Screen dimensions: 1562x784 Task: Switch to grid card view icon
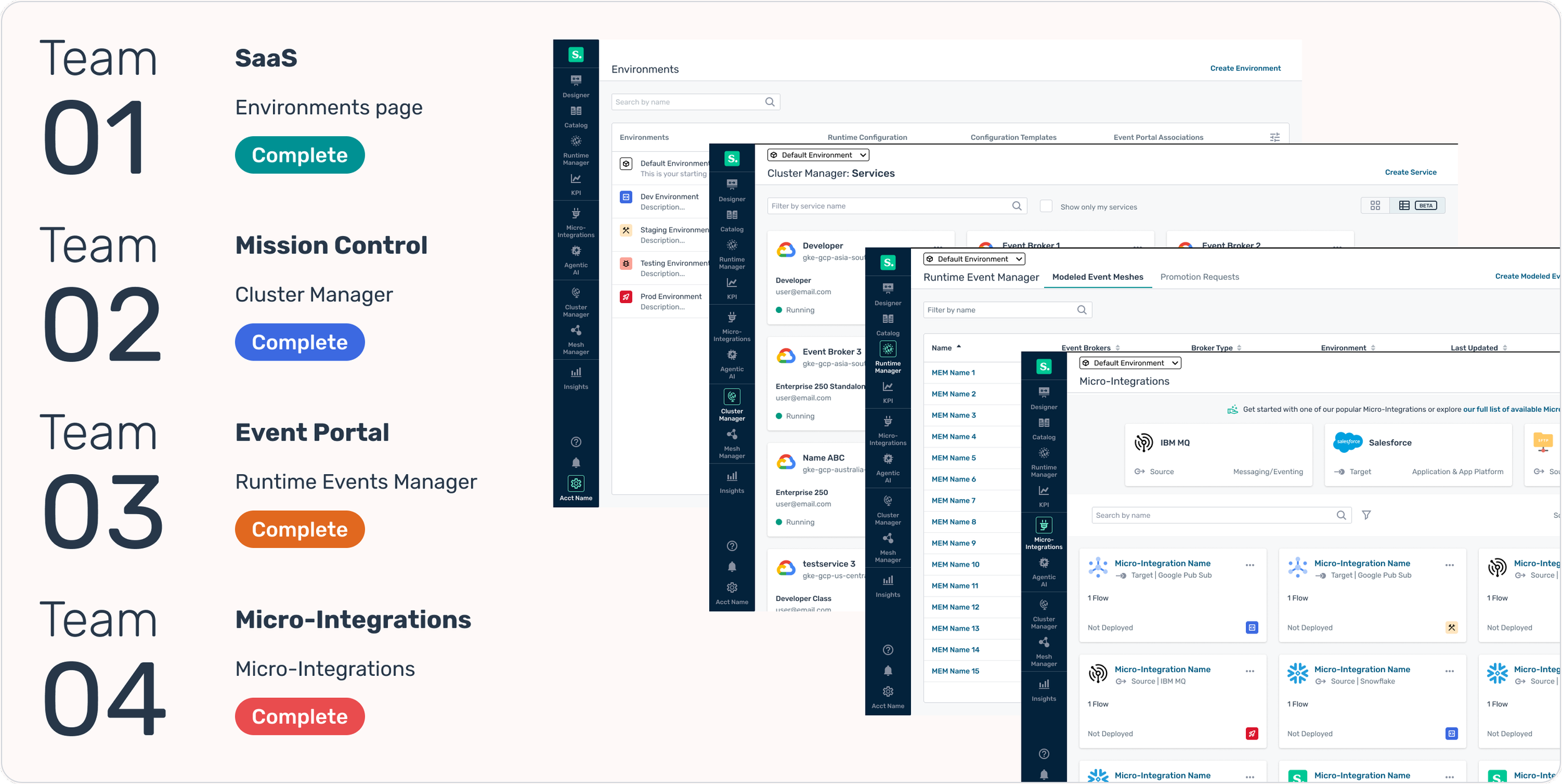[x=1375, y=206]
